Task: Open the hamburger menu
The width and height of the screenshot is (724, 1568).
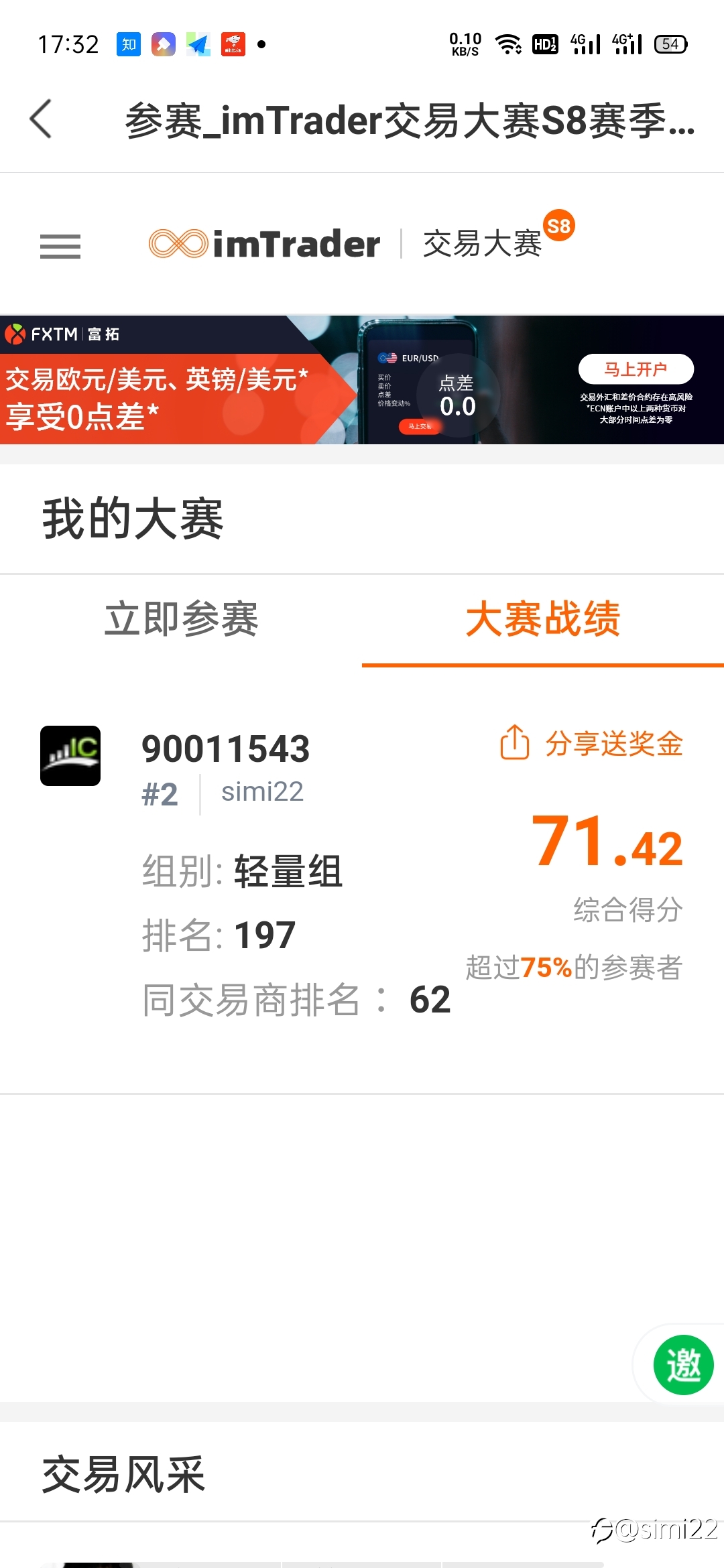Action: pyautogui.click(x=60, y=246)
